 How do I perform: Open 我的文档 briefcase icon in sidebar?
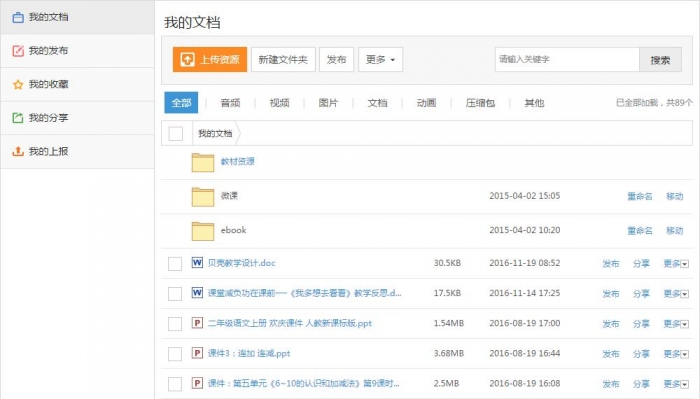[18, 17]
